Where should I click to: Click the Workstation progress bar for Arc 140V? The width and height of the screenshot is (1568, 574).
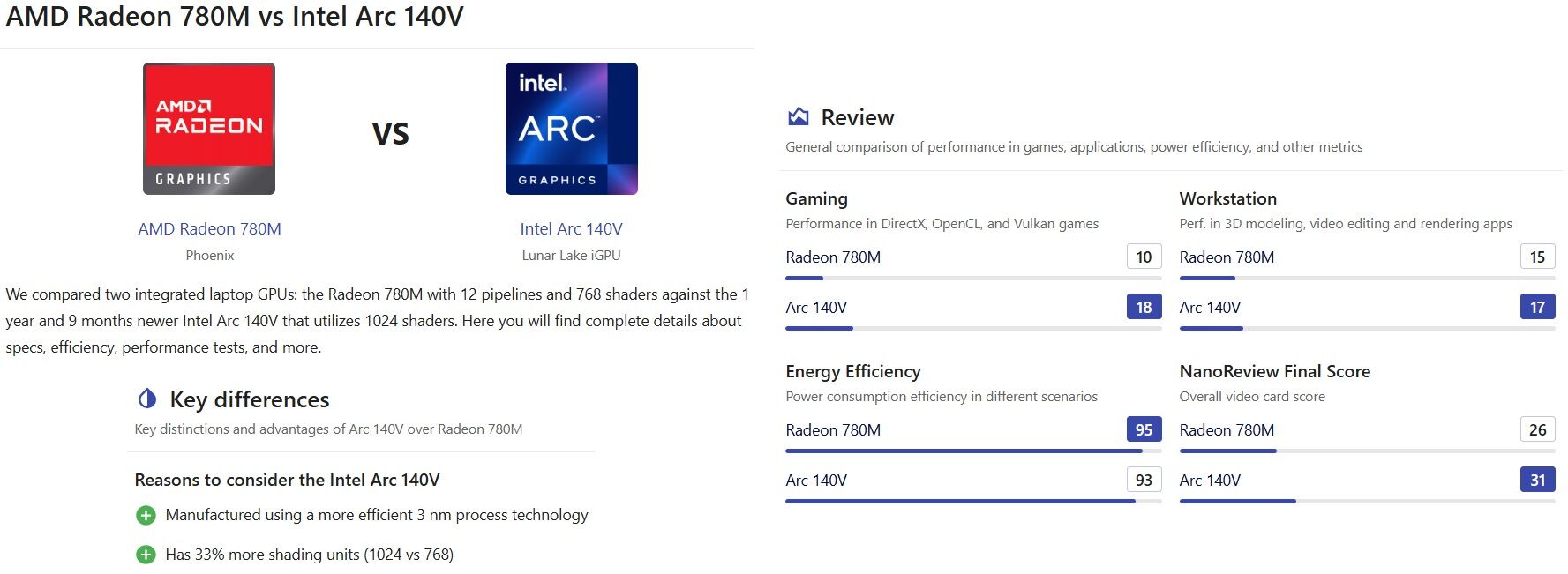point(1367,328)
